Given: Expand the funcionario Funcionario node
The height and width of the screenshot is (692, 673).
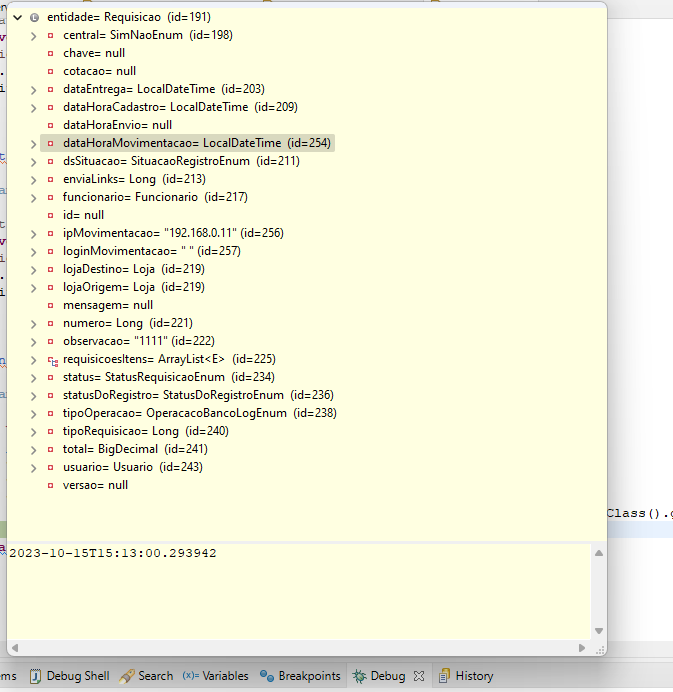Looking at the screenshot, I should pos(34,198).
